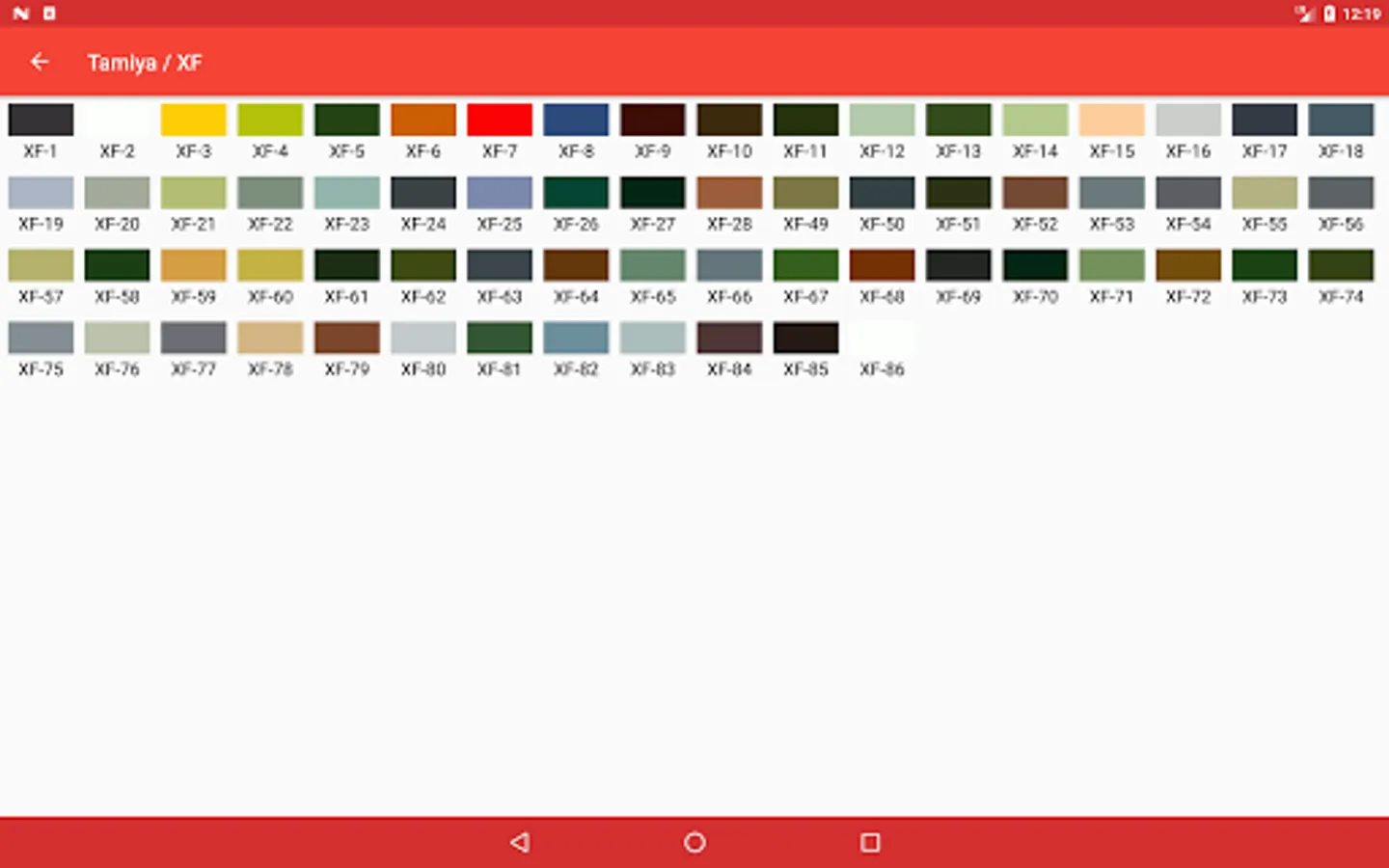Choose the XF-85 black-brown swatch
Image resolution: width=1389 pixels, height=868 pixels.
pyautogui.click(x=805, y=338)
